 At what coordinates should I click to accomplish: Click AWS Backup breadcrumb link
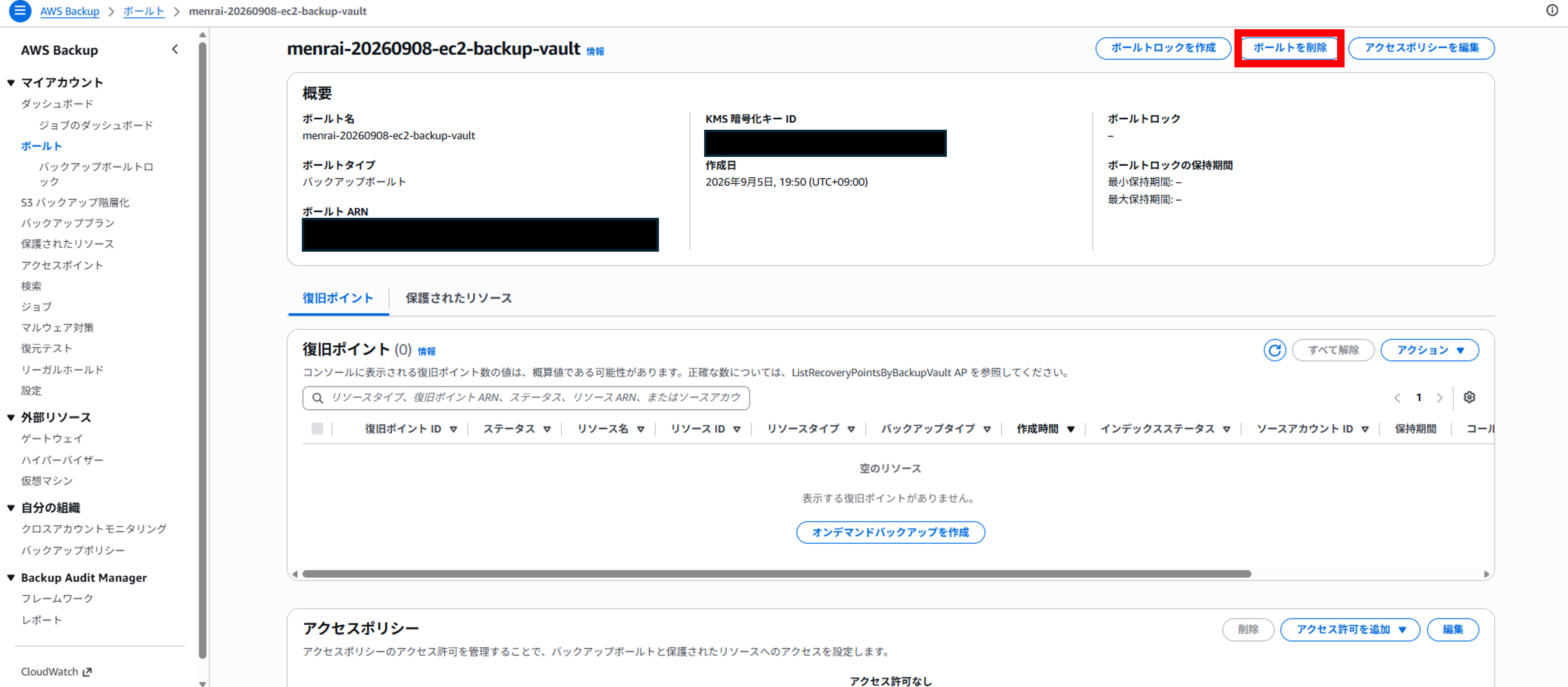pyautogui.click(x=69, y=11)
